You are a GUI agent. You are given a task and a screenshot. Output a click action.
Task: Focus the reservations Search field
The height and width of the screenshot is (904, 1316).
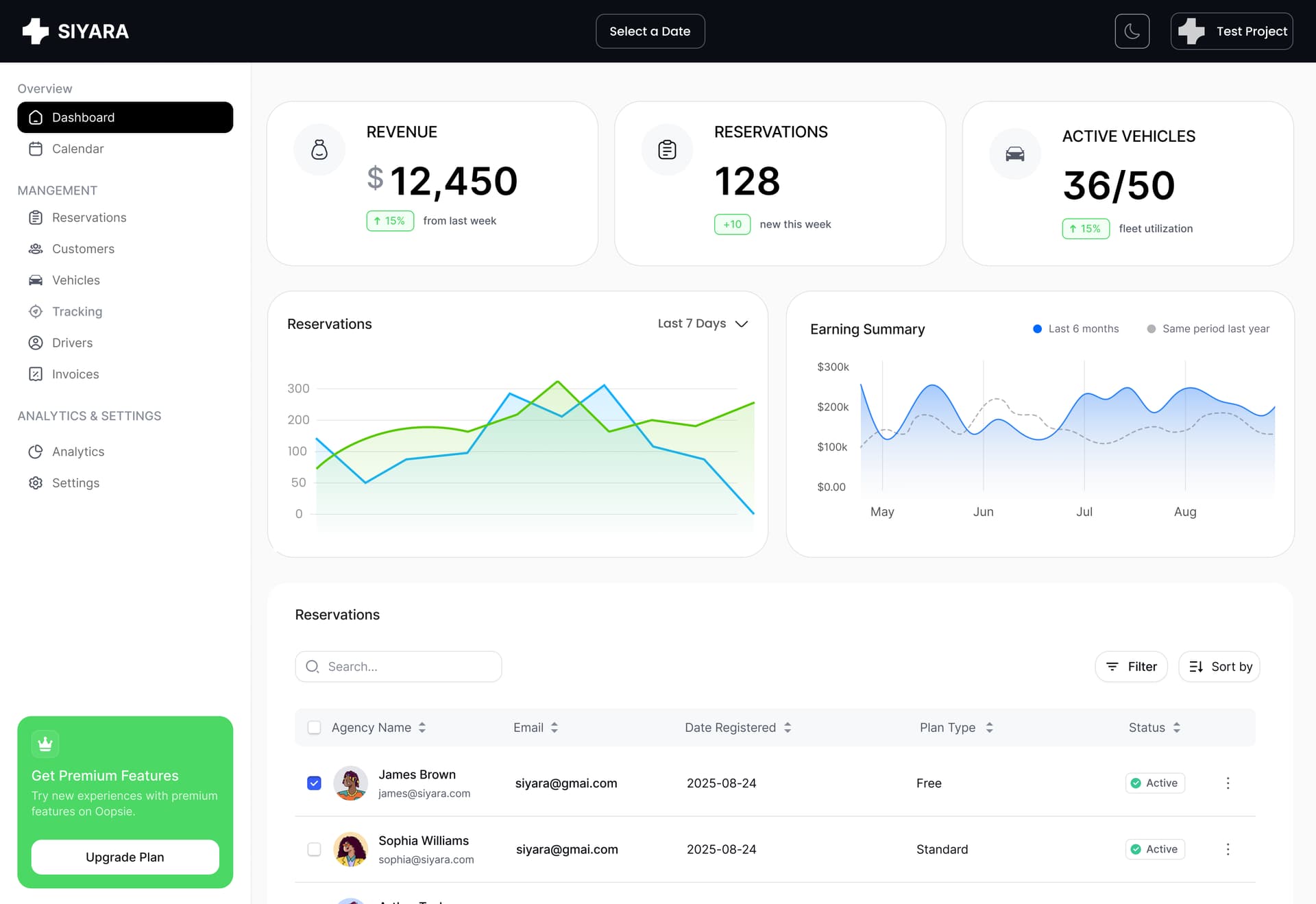[398, 666]
